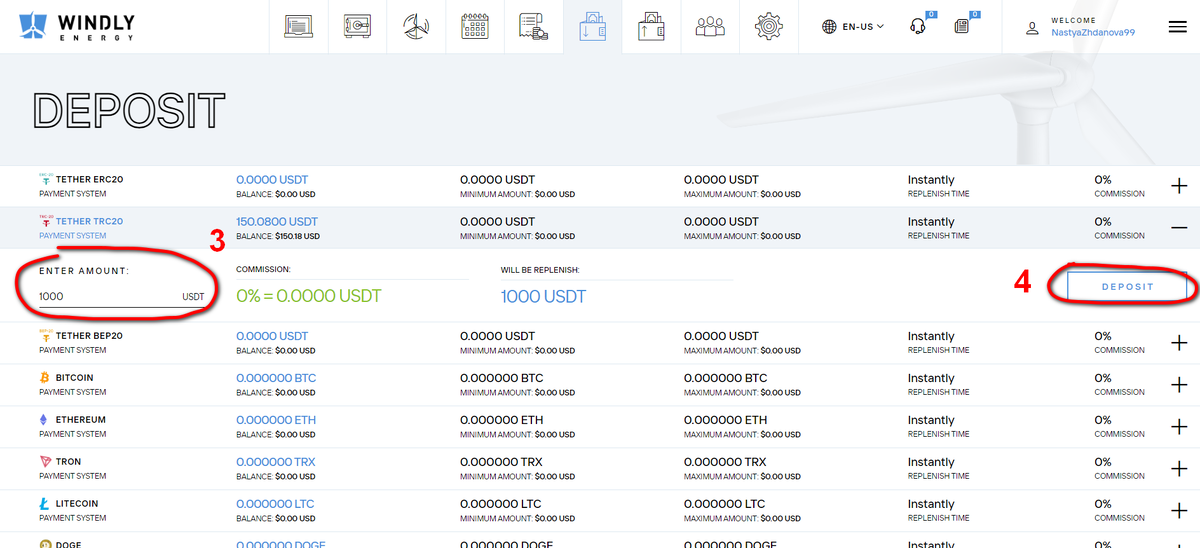Click the 0.000000 TRX blue balance

(275, 463)
